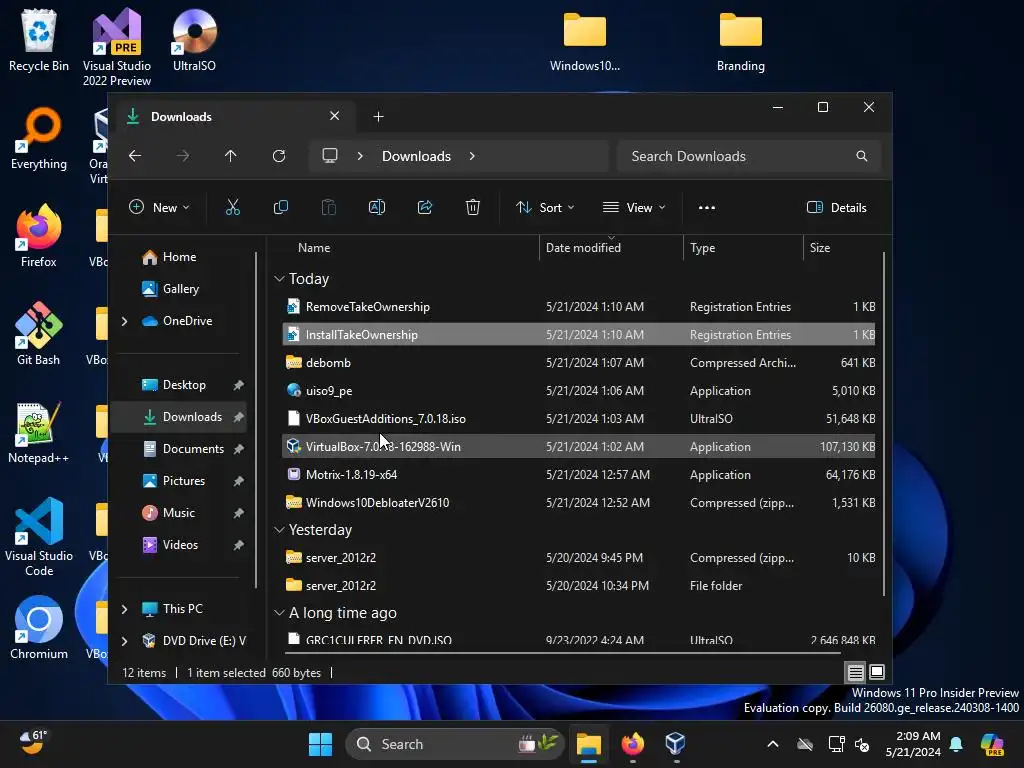This screenshot has width=1024, height=768.
Task: Select the debomb compressed archive
Action: click(x=579, y=362)
